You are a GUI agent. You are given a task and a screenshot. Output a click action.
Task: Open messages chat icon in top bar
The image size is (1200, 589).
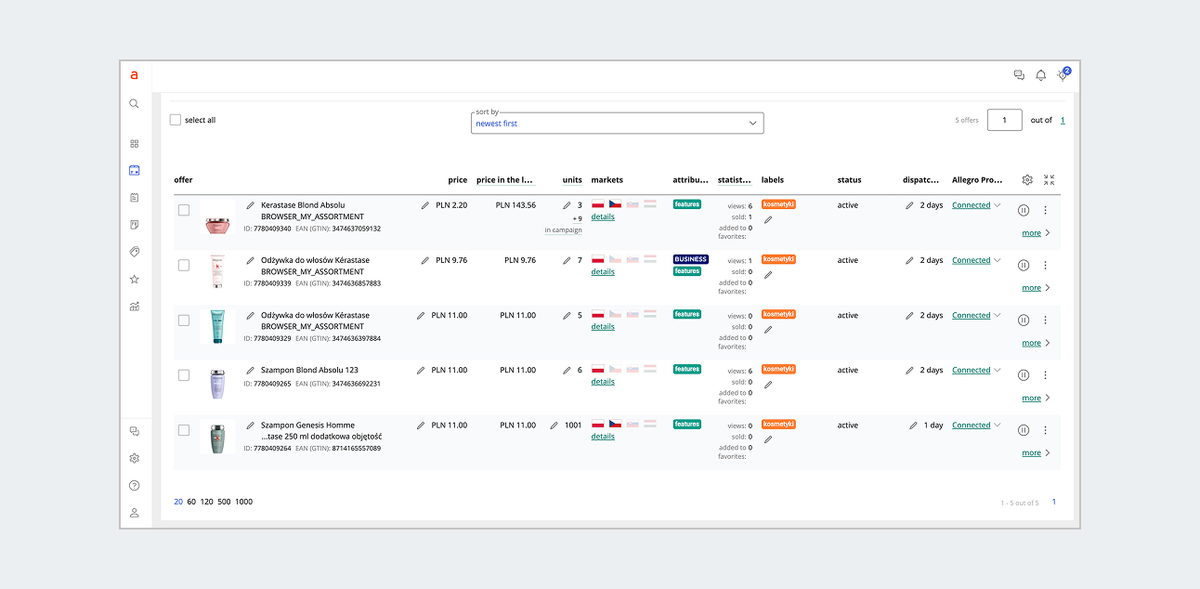(1019, 75)
